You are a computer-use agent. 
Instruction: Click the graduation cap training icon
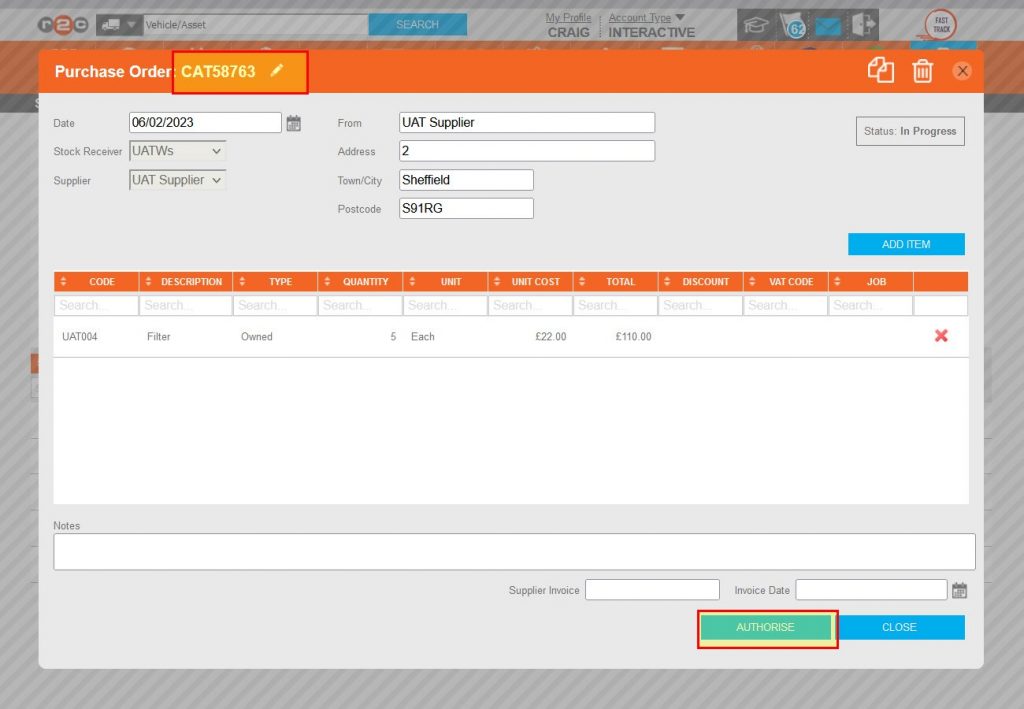click(x=757, y=24)
